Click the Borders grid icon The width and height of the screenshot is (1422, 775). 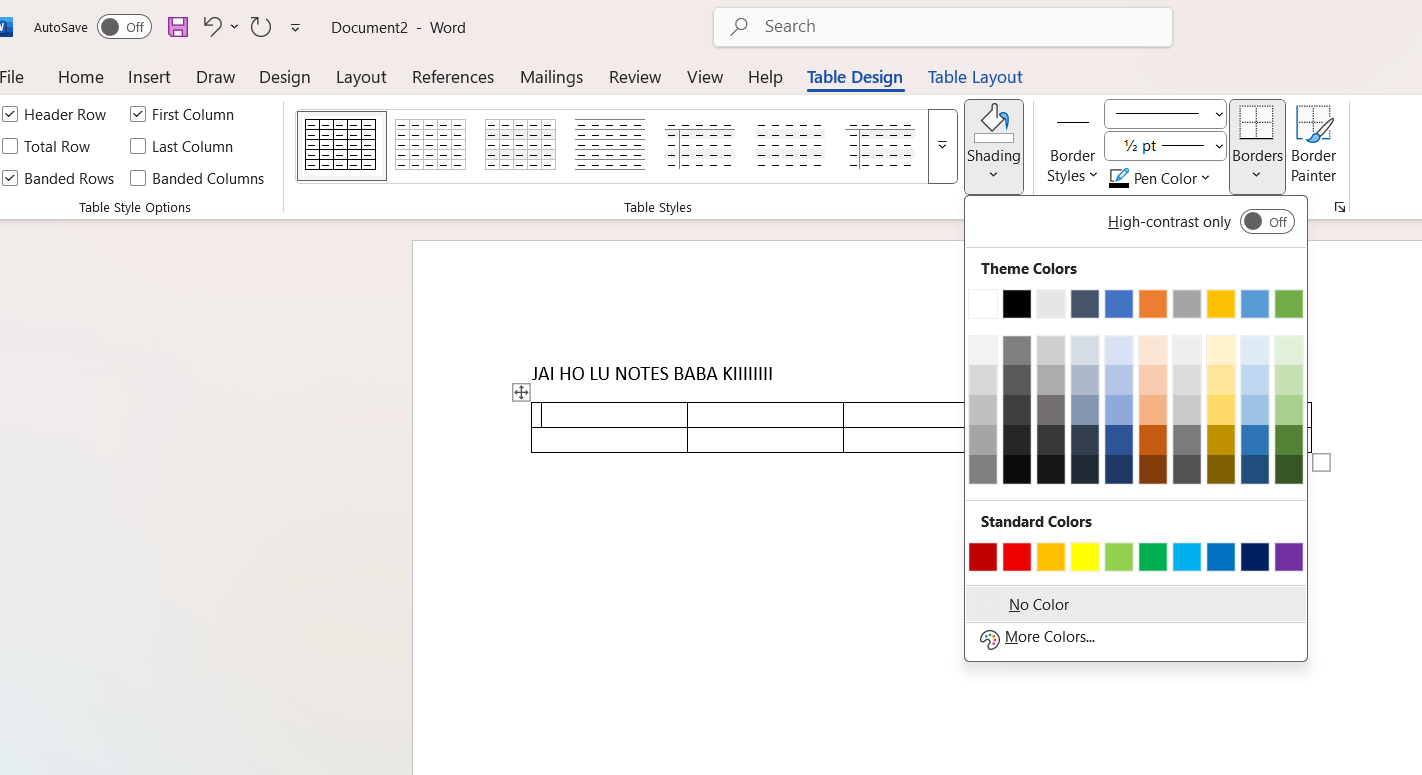tap(1256, 124)
